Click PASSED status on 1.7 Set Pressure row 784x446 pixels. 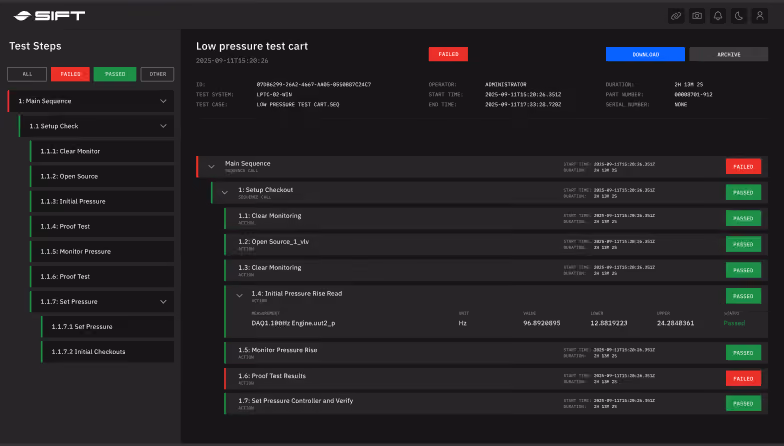pos(743,404)
